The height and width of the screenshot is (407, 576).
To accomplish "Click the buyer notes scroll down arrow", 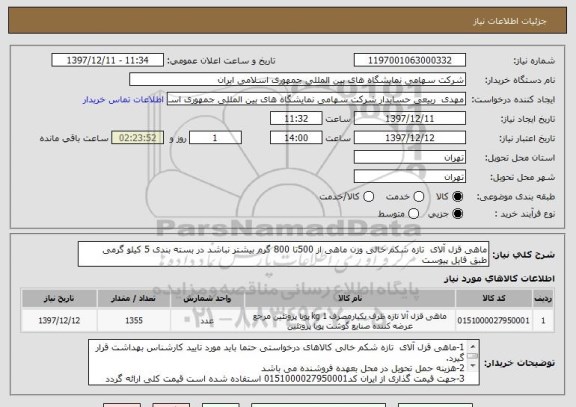I will pyautogui.click(x=473, y=366).
